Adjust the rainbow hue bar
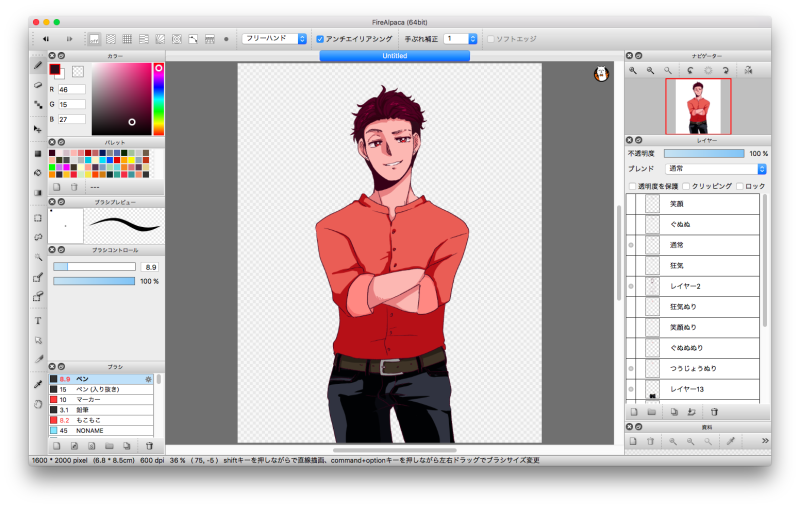The width and height of the screenshot is (800, 507). click(x=159, y=99)
